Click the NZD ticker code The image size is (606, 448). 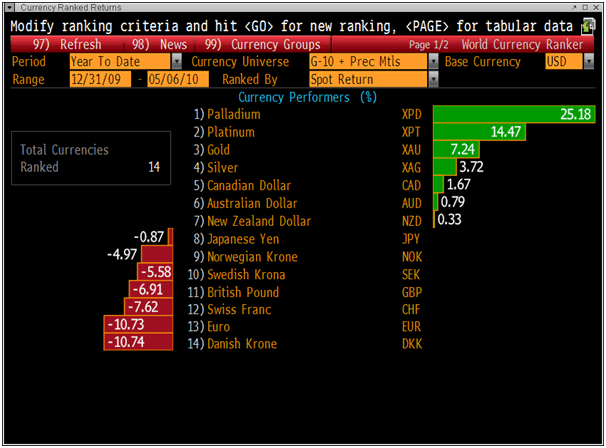tap(412, 221)
